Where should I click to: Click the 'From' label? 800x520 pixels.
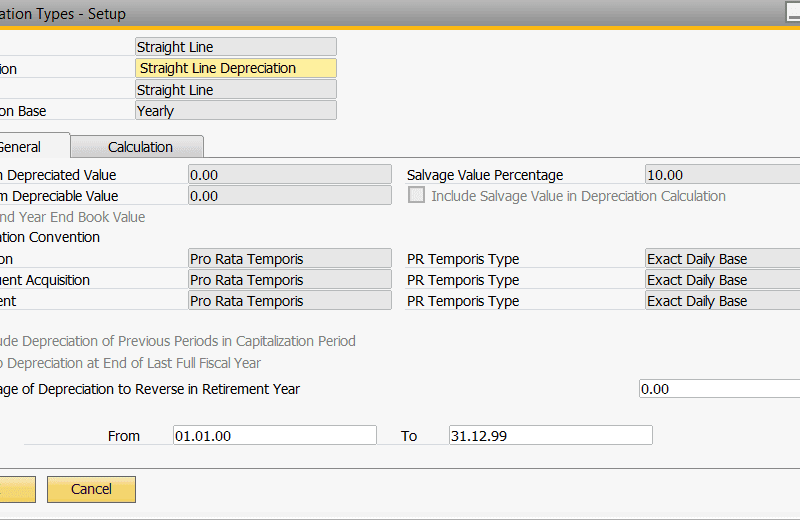pyautogui.click(x=123, y=436)
